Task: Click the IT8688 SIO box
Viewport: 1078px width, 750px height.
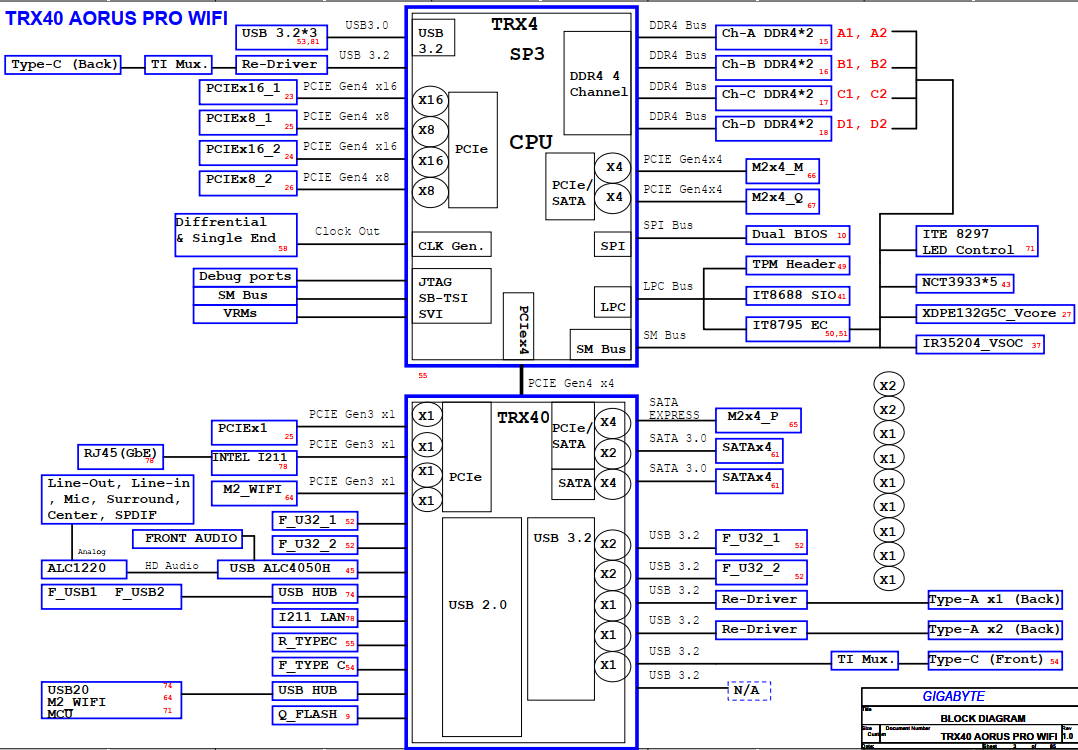Action: click(798, 296)
